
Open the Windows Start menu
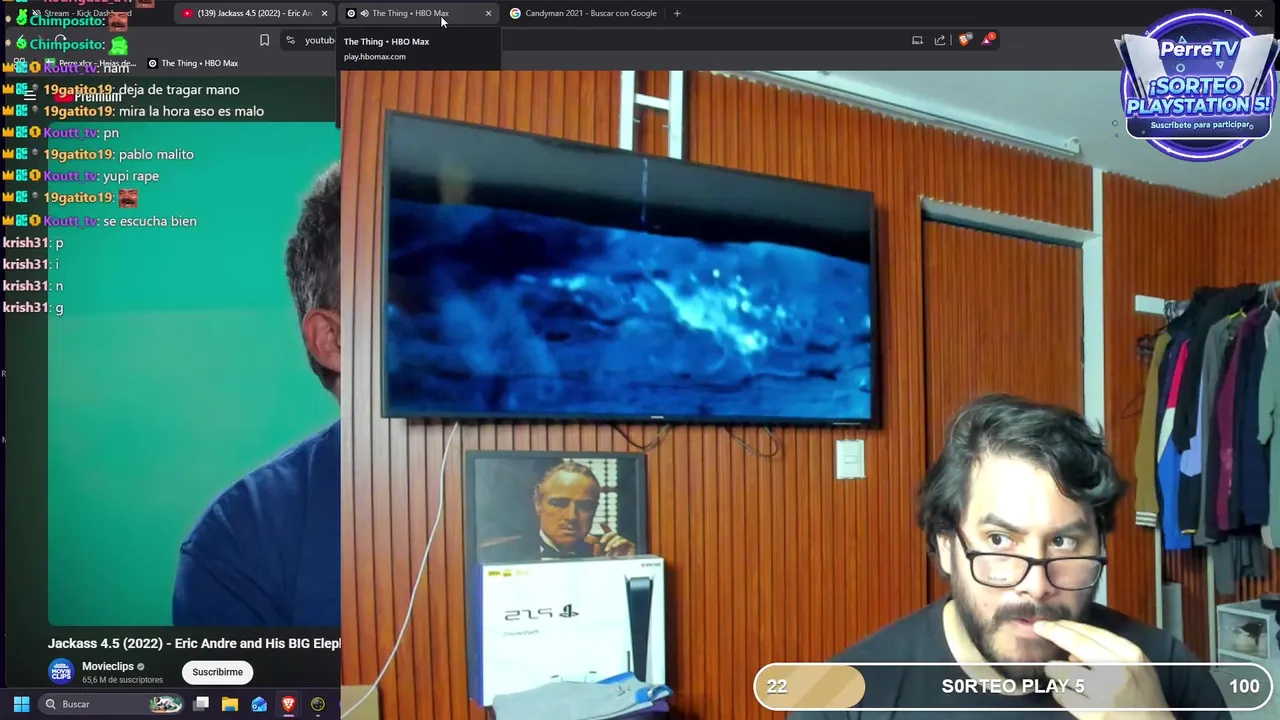21,704
